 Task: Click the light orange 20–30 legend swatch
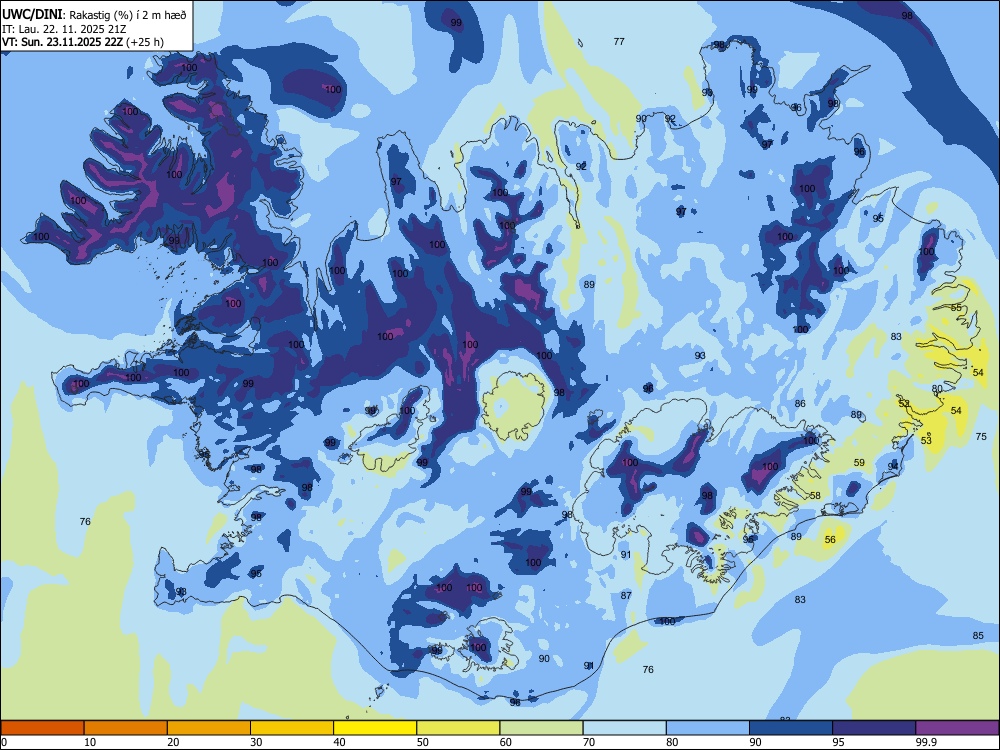(x=209, y=728)
